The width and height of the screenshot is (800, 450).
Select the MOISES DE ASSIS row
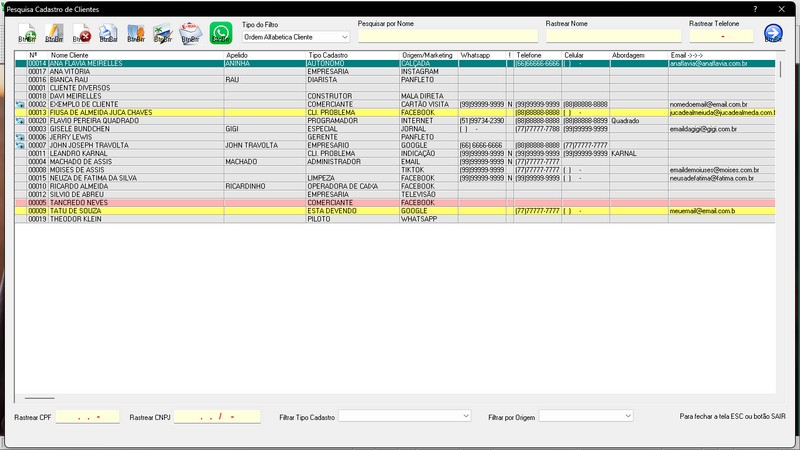pos(395,170)
